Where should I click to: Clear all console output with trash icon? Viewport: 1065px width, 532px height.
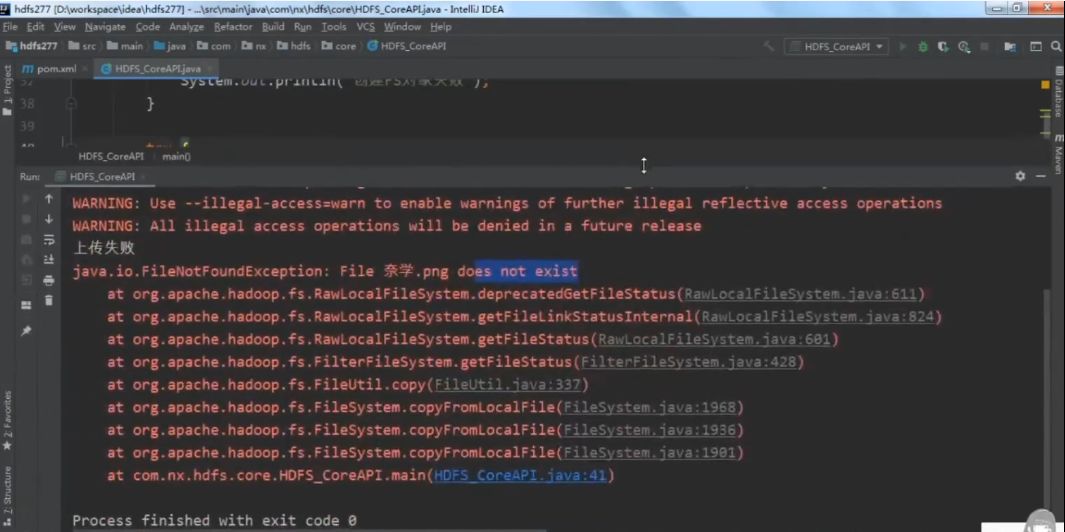(48, 301)
